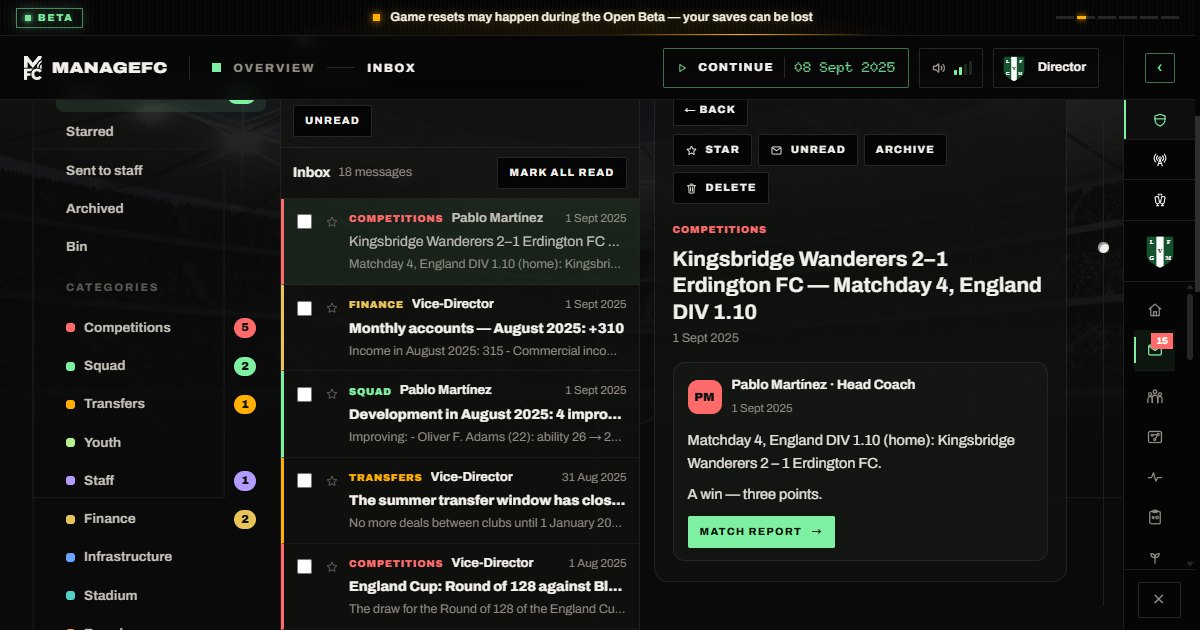Click the green Overview square indicator
The width and height of the screenshot is (1200, 630).
(216, 68)
